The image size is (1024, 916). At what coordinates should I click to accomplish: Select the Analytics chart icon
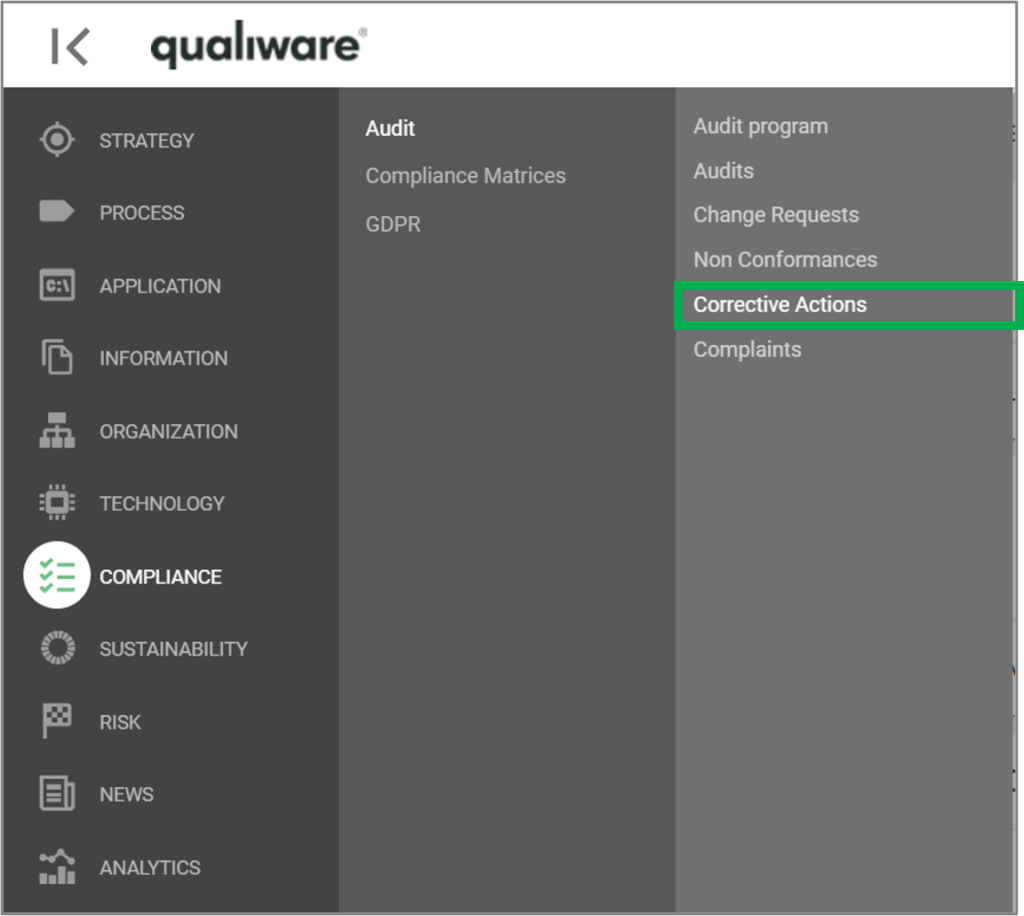[x=57, y=867]
